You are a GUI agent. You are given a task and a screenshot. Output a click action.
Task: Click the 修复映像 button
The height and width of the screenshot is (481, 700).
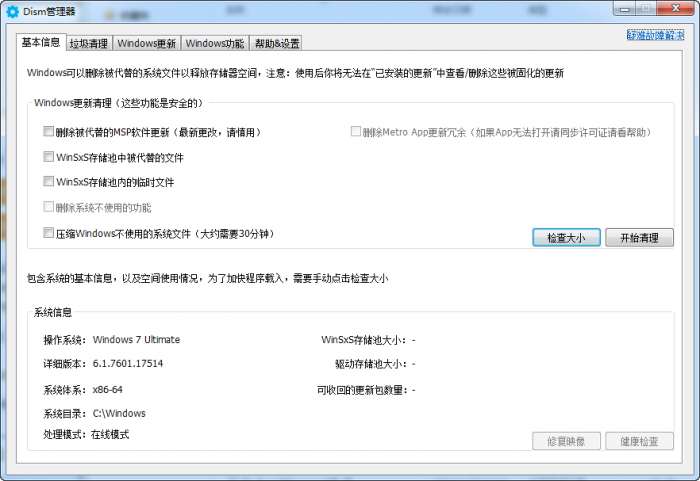[566, 441]
